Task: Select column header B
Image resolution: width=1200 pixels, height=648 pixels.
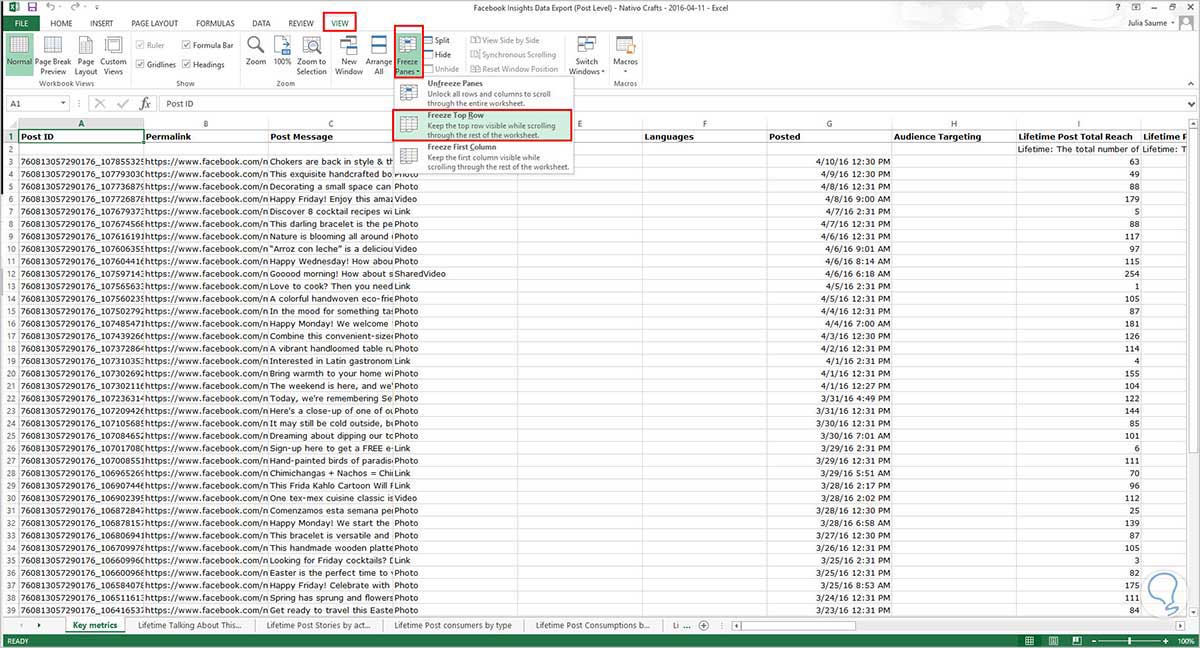Action: point(205,124)
